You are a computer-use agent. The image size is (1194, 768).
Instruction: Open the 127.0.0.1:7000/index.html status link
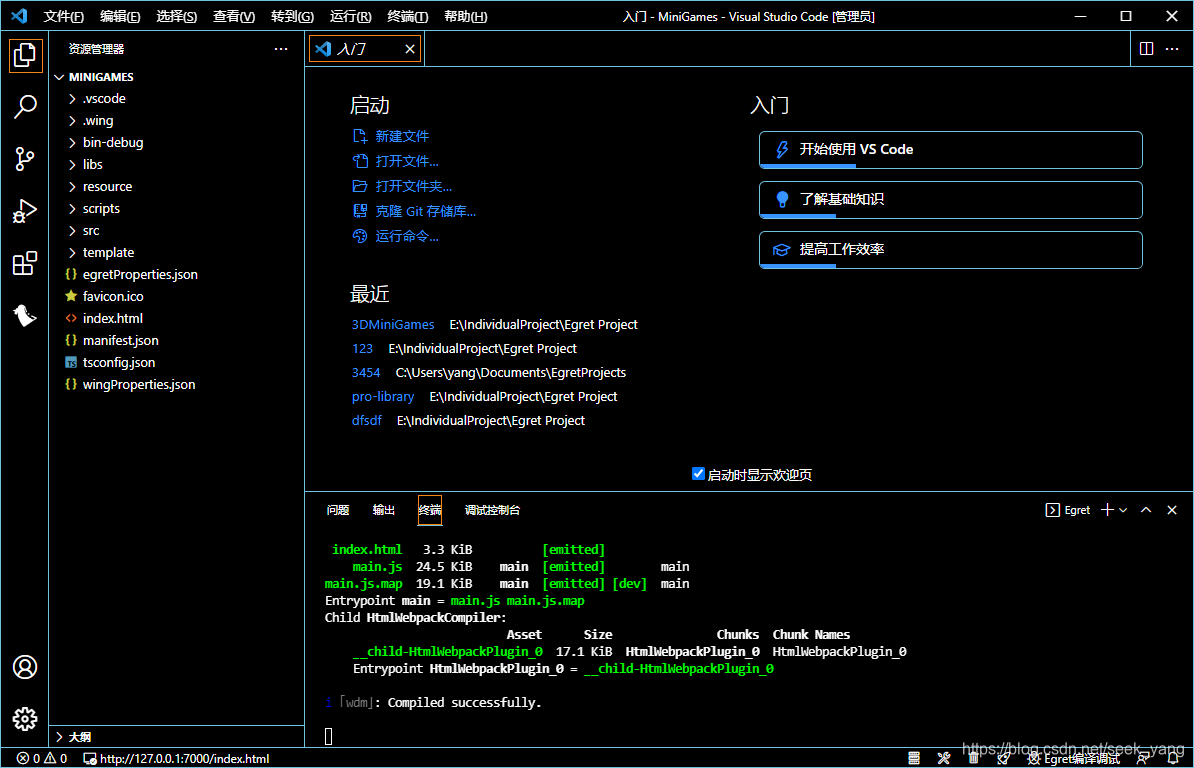[177, 759]
